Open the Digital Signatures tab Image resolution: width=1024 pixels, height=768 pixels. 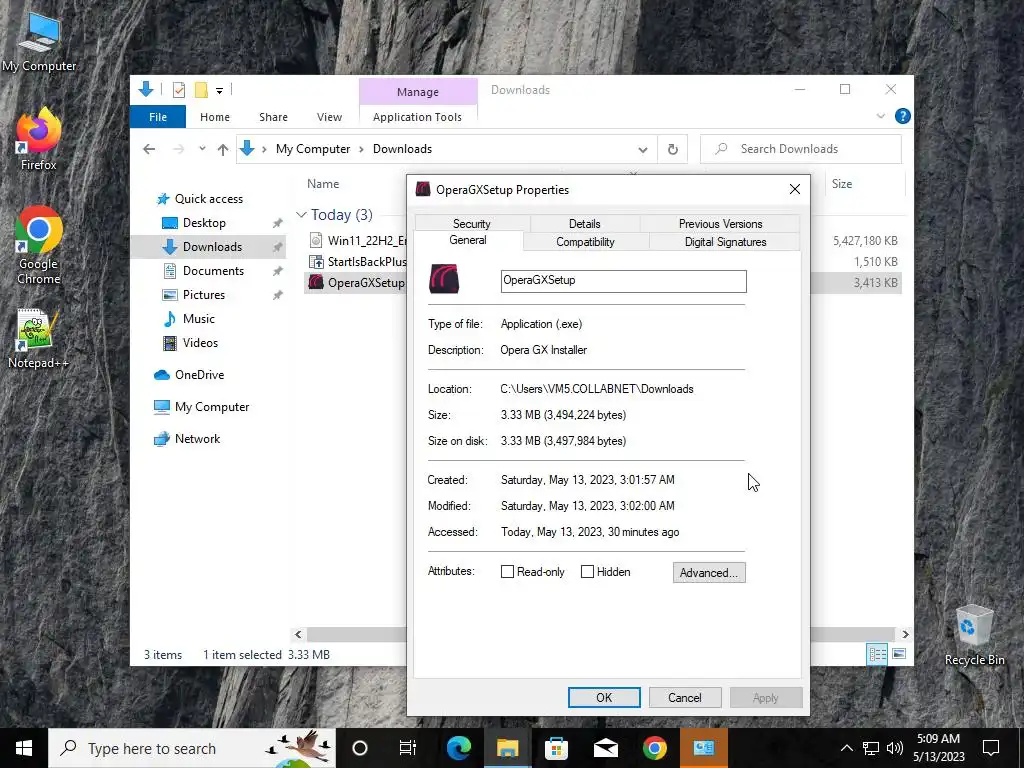725,242
